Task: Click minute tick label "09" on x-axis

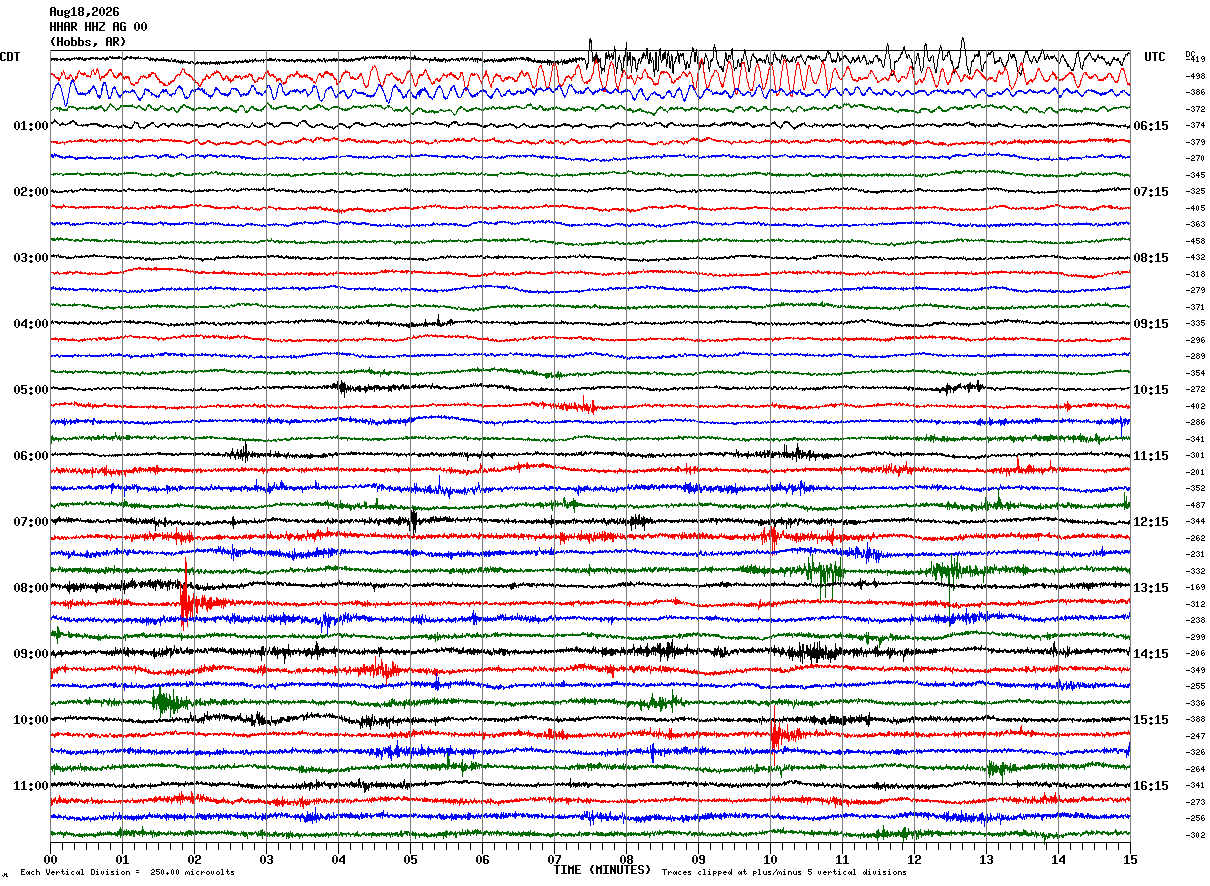Action: 698,859
